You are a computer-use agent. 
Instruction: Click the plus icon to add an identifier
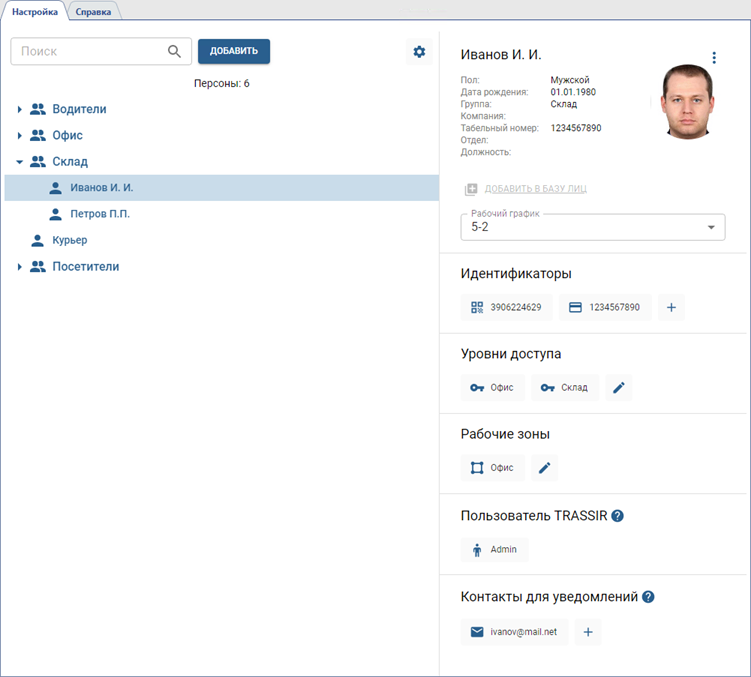(x=671, y=308)
